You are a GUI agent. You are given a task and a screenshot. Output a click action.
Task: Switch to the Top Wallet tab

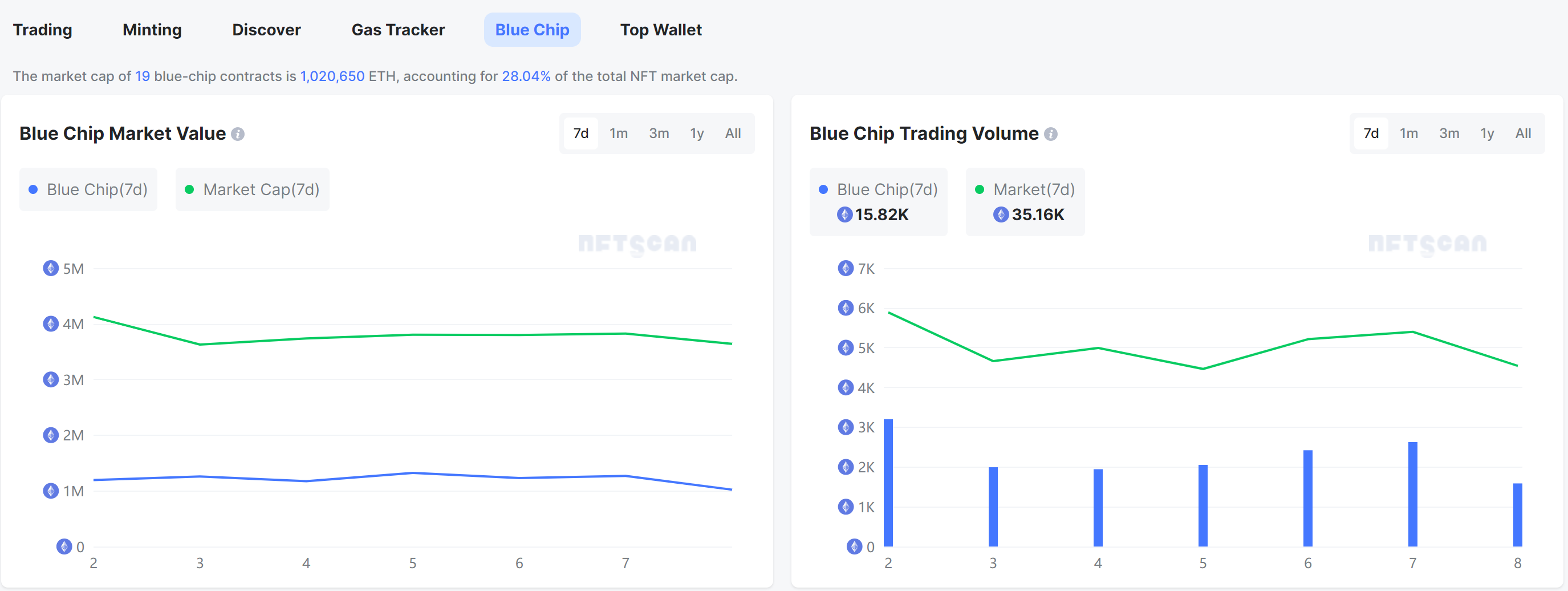[x=660, y=30]
